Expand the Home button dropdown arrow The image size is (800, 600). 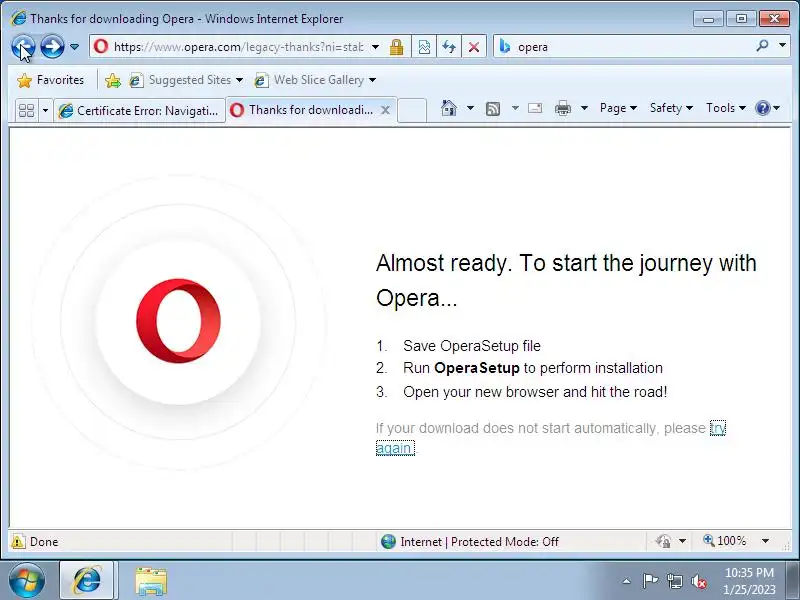click(470, 108)
